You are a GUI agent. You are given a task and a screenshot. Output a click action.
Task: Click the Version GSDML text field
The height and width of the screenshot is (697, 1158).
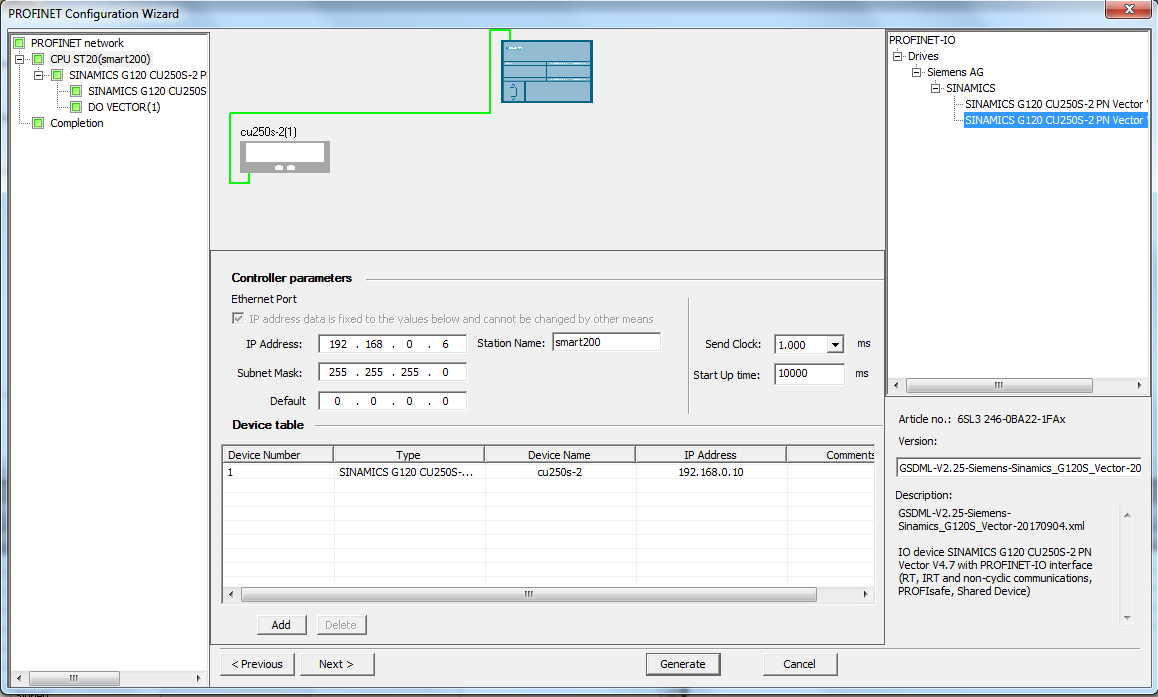click(1019, 468)
